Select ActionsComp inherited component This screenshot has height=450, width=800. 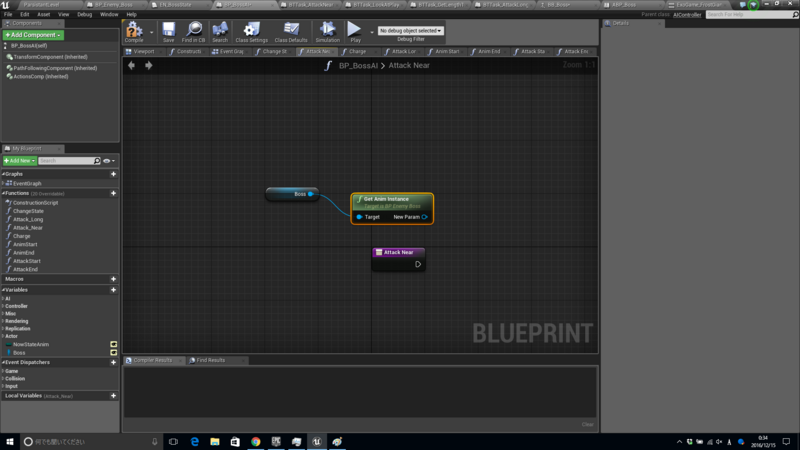(x=40, y=77)
